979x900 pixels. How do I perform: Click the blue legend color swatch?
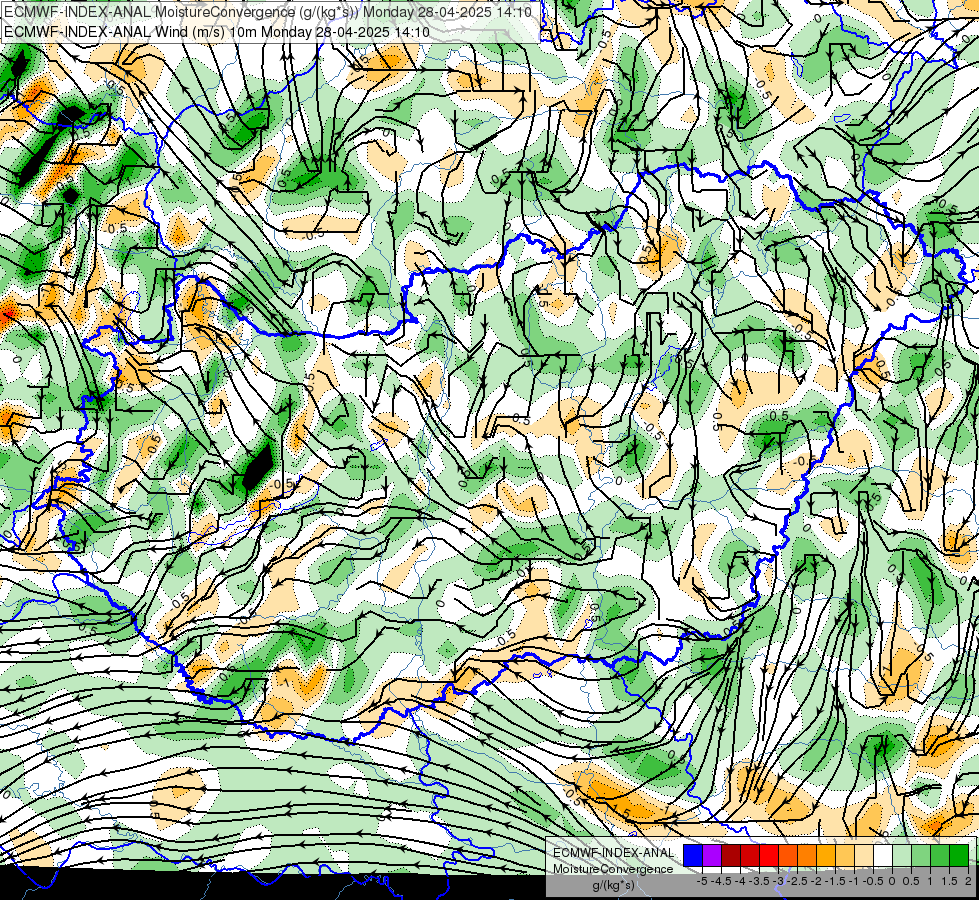[693, 855]
